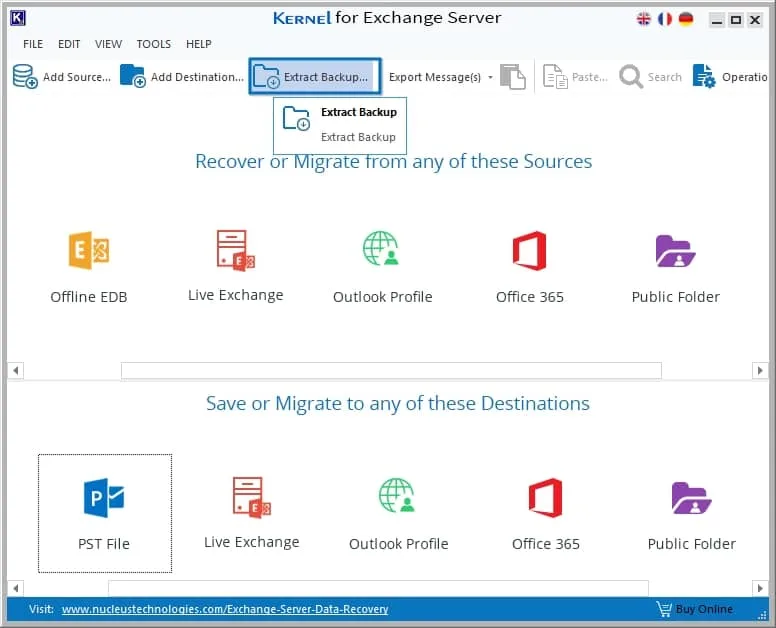The height and width of the screenshot is (628, 776).
Task: Choose Live Exchange source icon
Action: (x=236, y=266)
